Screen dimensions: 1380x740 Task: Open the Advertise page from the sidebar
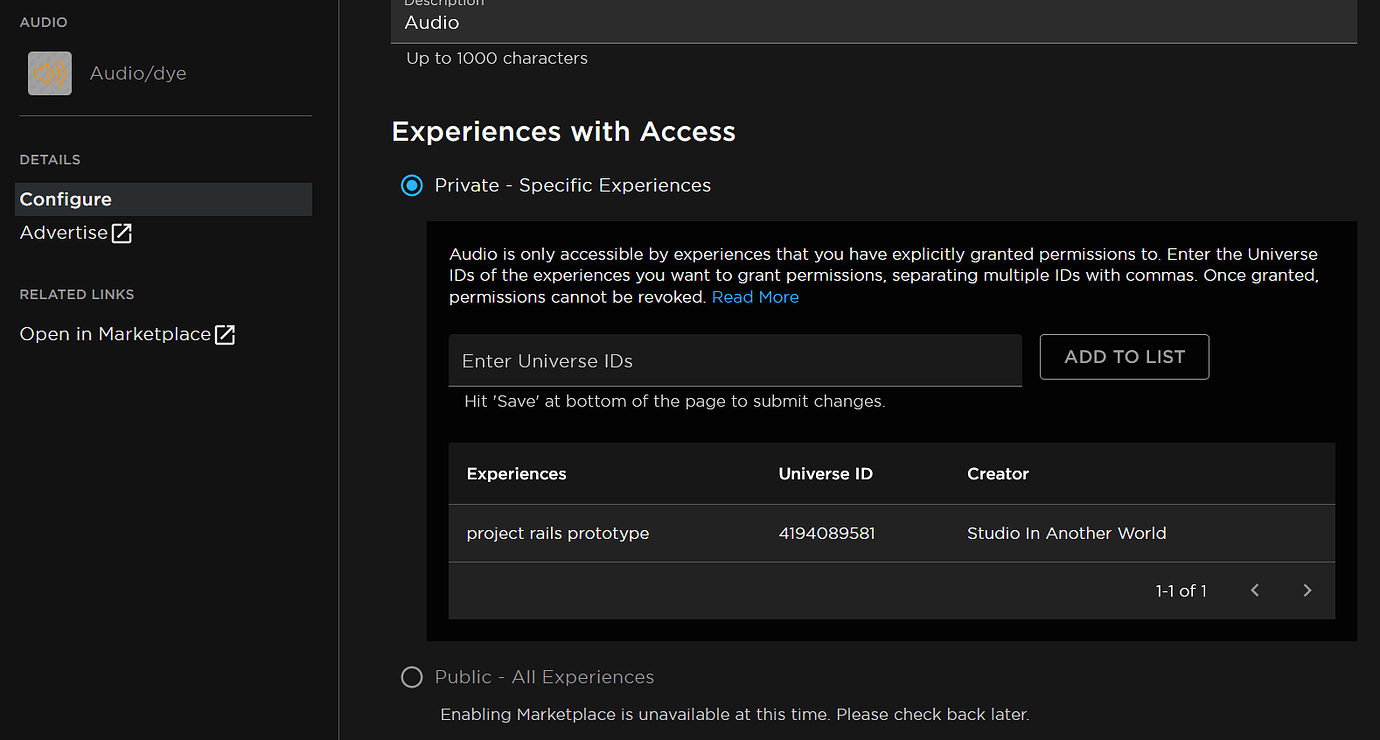click(x=62, y=232)
